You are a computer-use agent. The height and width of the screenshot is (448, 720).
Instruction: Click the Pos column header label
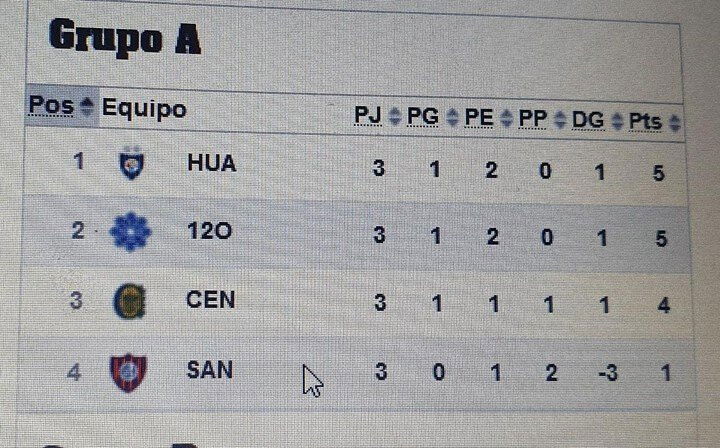click(x=51, y=105)
